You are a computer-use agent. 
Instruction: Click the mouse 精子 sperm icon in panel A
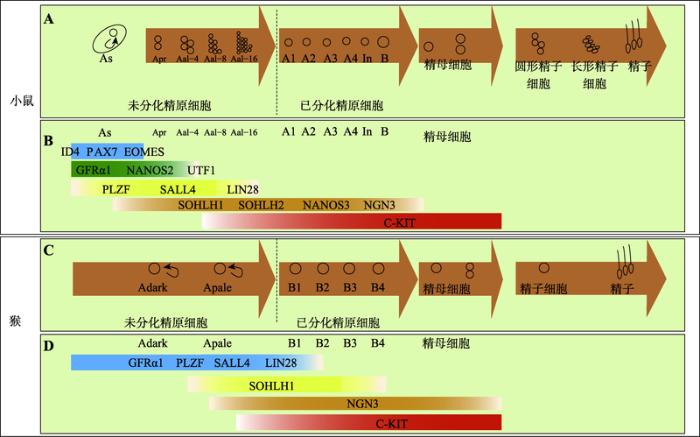pyautogui.click(x=634, y=36)
